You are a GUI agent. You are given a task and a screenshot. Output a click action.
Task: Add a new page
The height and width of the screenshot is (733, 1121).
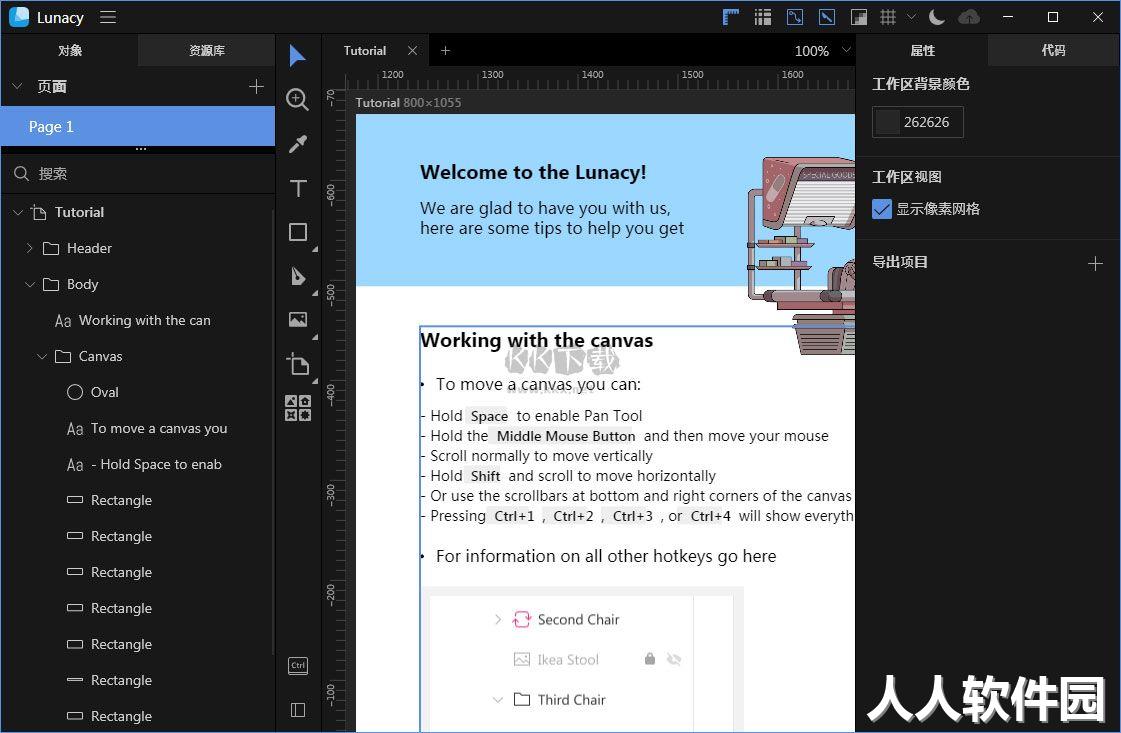pyautogui.click(x=256, y=87)
